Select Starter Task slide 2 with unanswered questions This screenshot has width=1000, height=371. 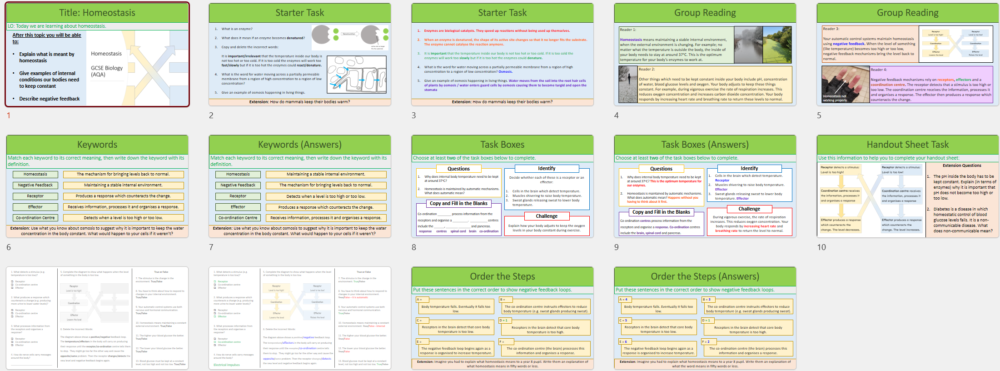click(300, 54)
